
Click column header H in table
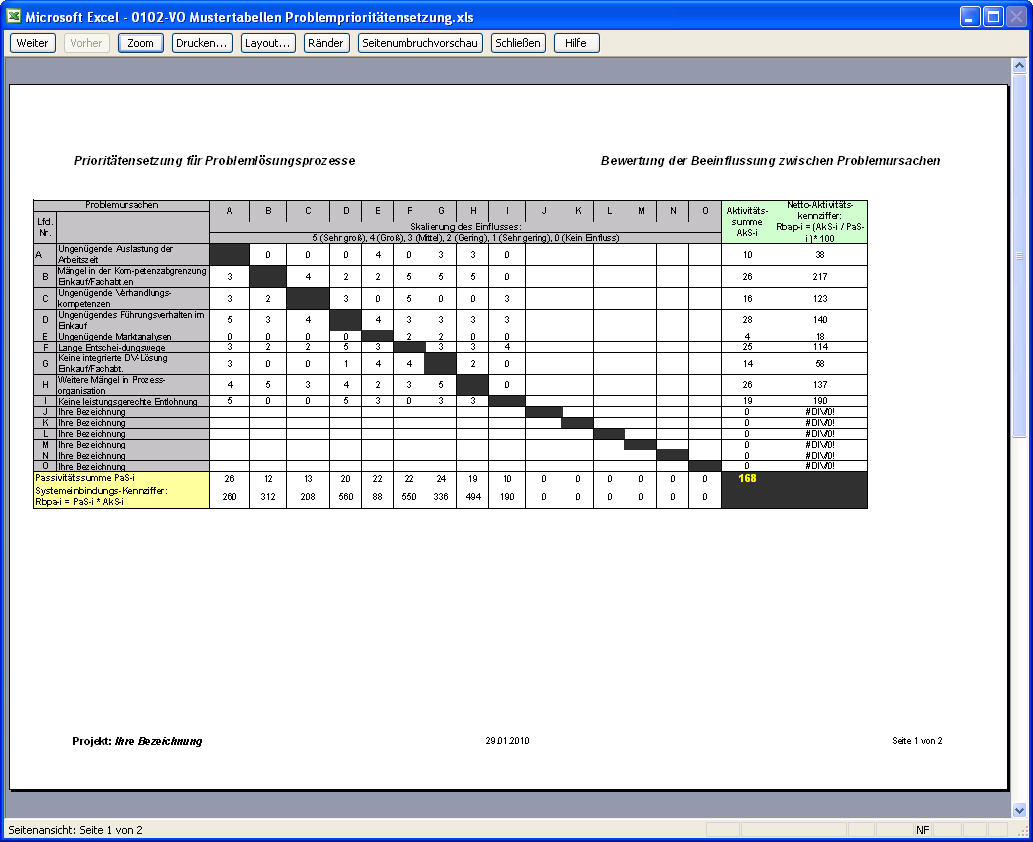(x=473, y=211)
